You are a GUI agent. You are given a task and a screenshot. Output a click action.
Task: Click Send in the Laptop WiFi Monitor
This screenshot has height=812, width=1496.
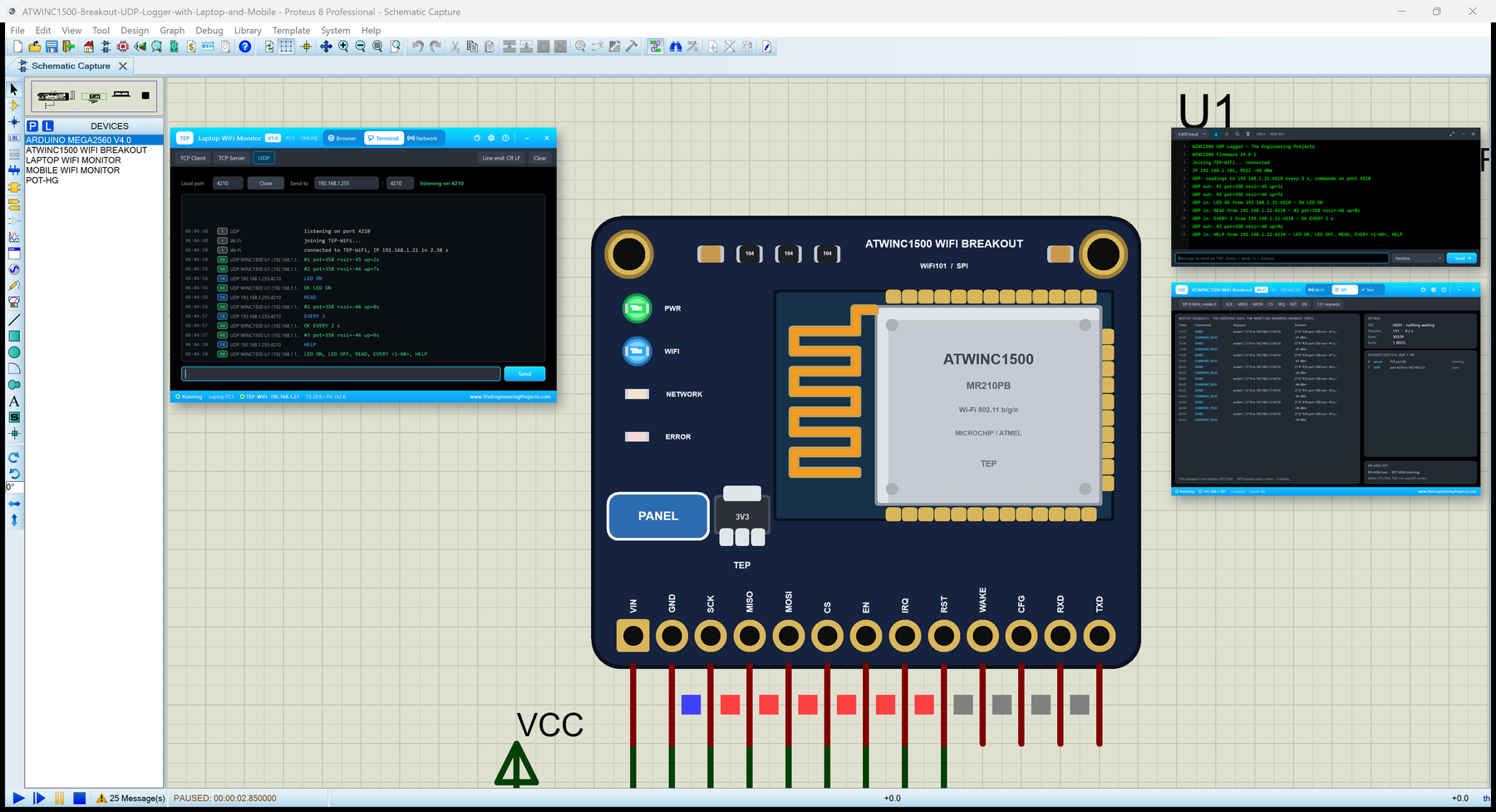click(524, 374)
